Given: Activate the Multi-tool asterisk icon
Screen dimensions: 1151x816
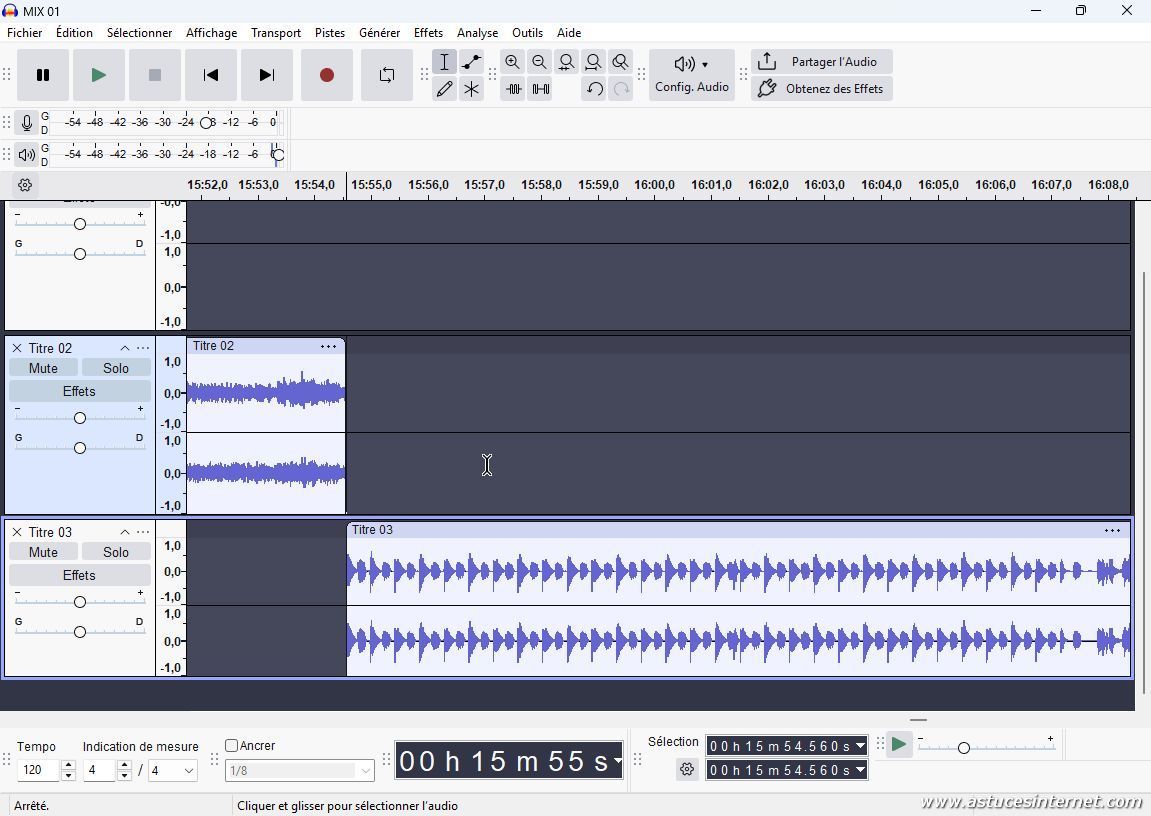Looking at the screenshot, I should point(471,89).
